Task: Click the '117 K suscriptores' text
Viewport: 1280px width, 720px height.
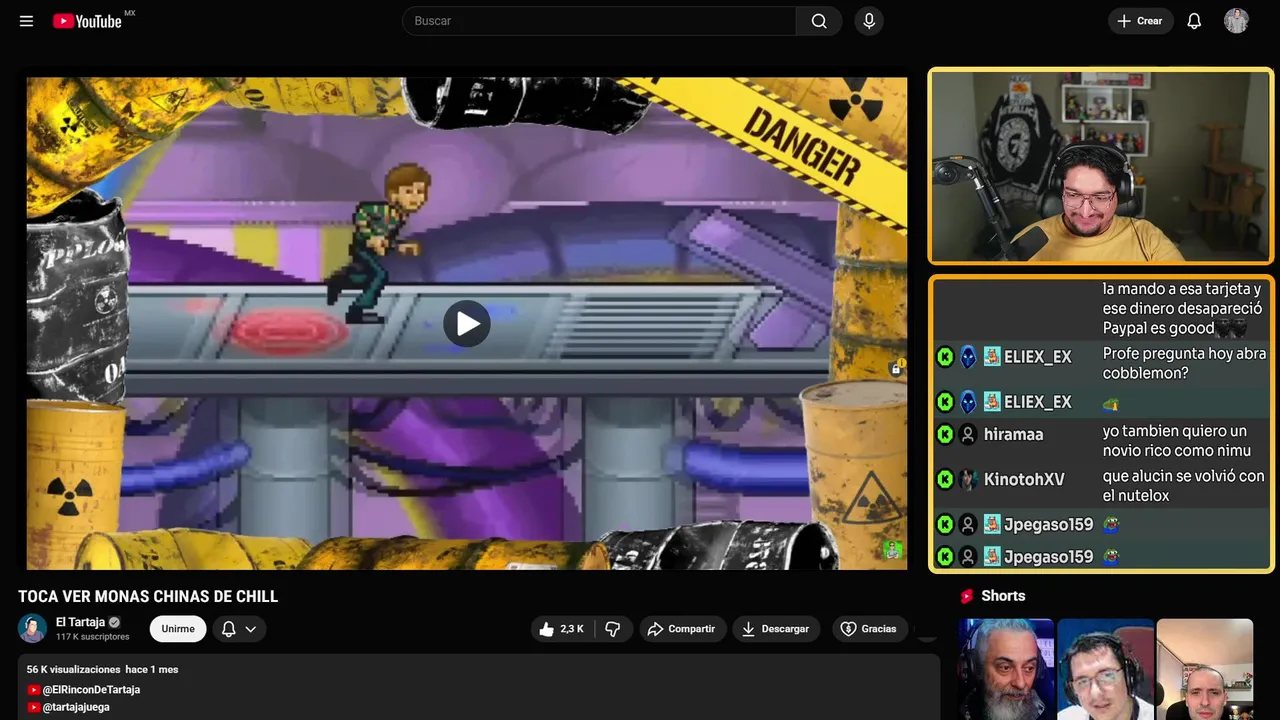Action: point(93,637)
